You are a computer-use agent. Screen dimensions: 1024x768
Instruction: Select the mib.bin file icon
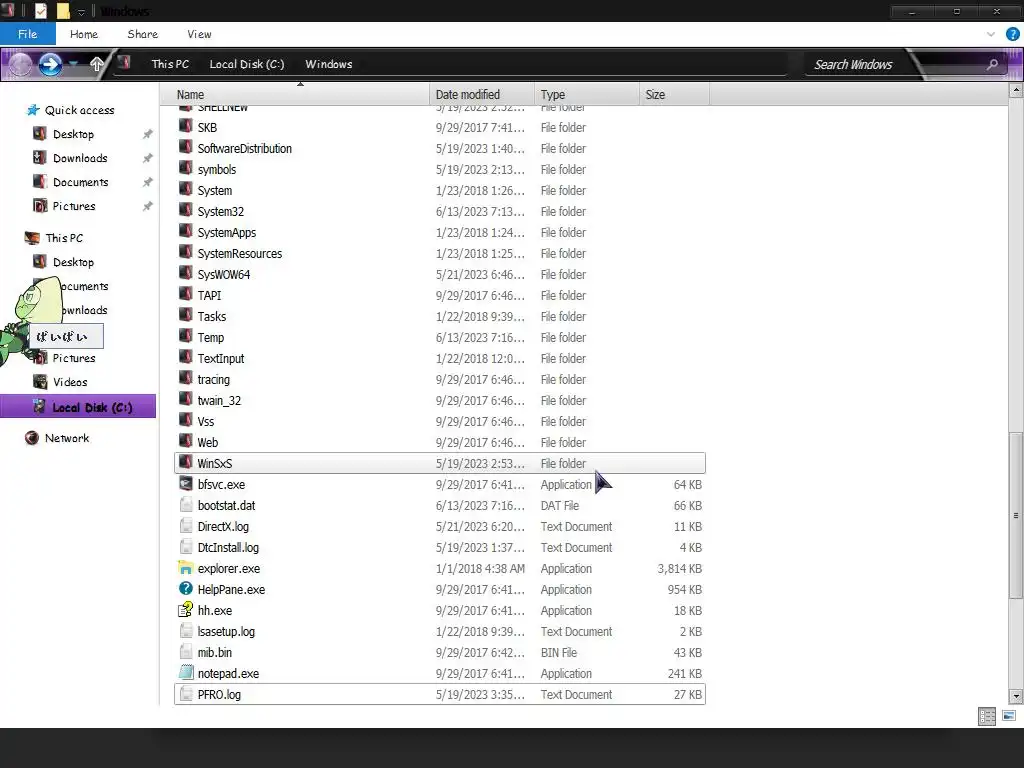click(x=185, y=652)
